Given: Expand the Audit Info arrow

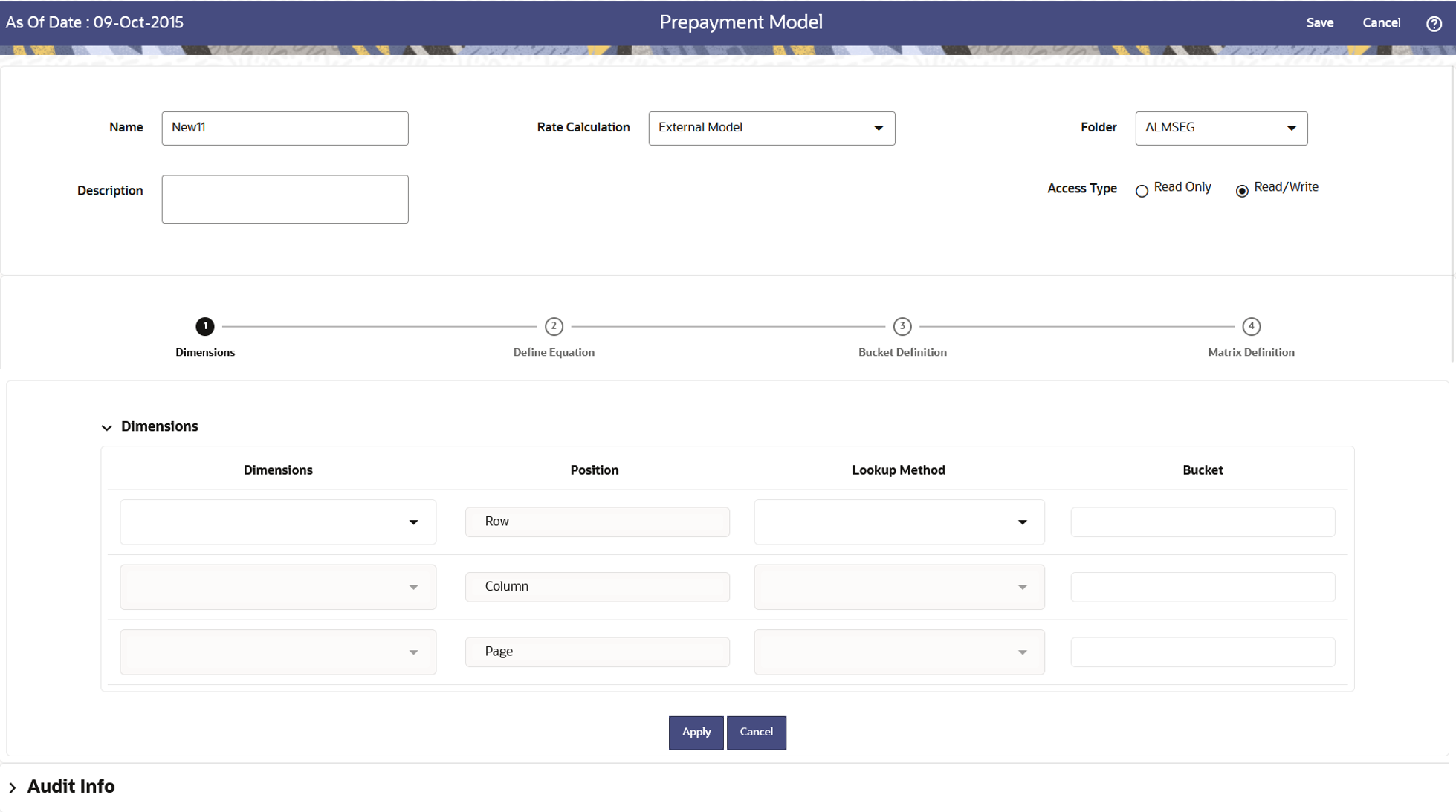Looking at the screenshot, I should (12, 786).
